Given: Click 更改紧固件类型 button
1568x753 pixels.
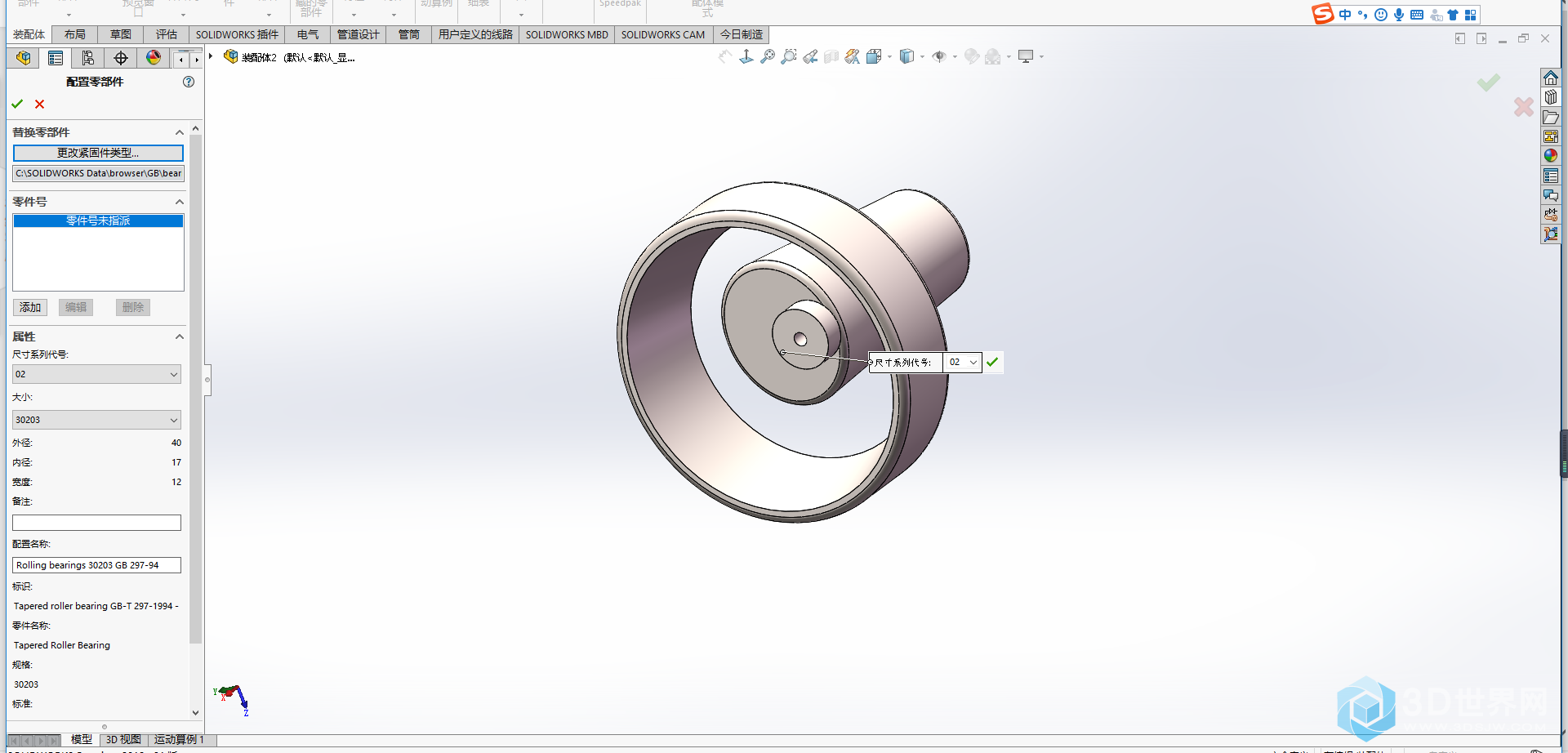Looking at the screenshot, I should (98, 153).
